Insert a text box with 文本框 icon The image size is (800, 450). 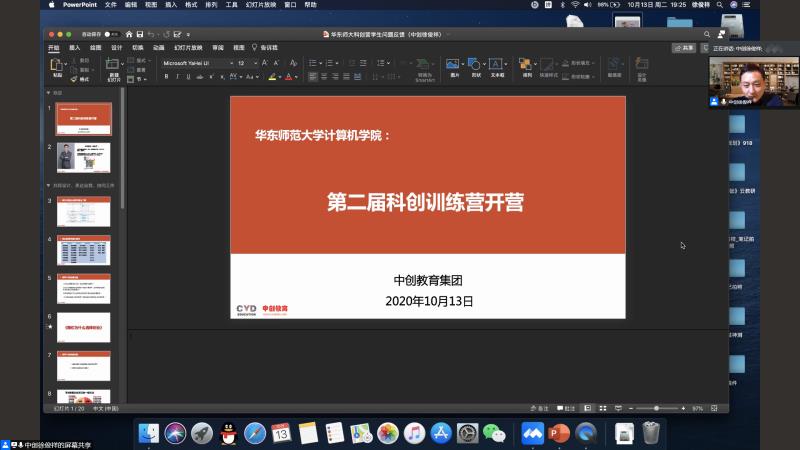(497, 66)
